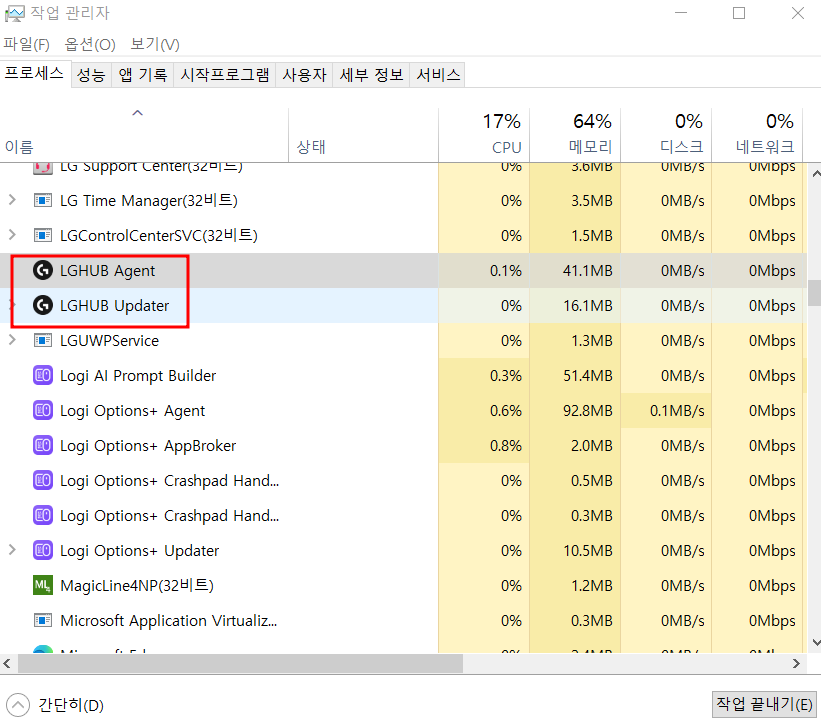Click the LGHUB Updater process icon
Viewport: 821px width, 728px height.
(42, 305)
